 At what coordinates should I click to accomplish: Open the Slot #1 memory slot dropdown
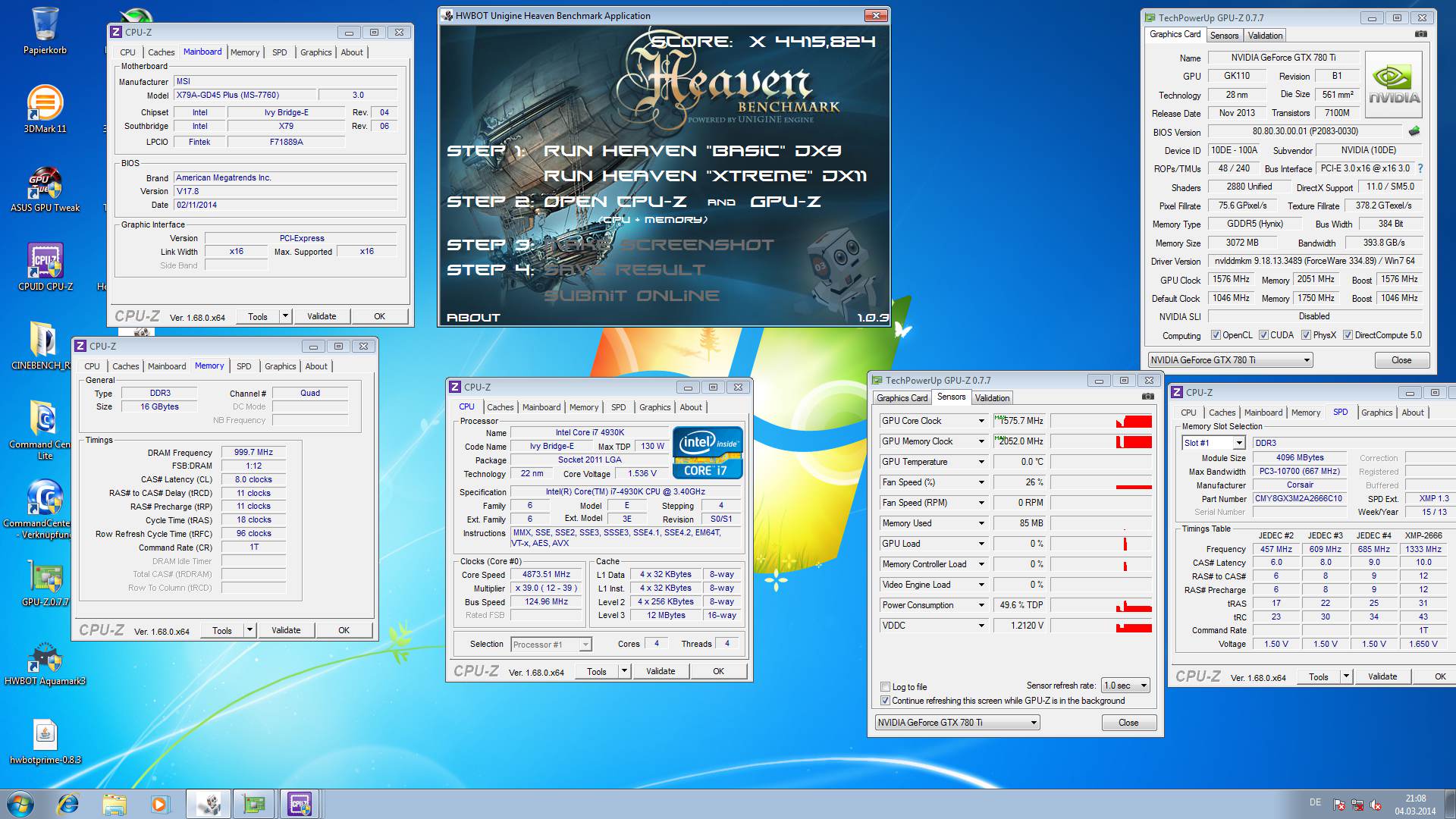click(1213, 443)
